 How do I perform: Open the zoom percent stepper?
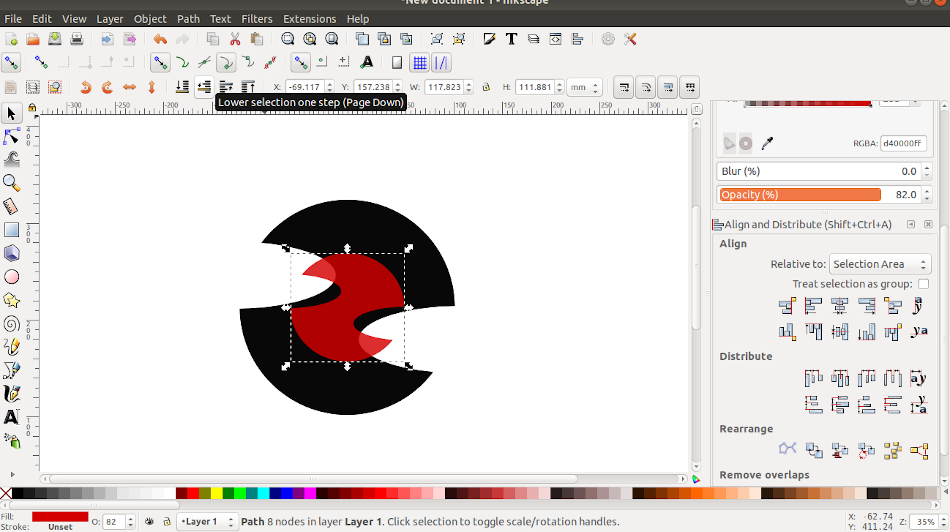(x=942, y=521)
